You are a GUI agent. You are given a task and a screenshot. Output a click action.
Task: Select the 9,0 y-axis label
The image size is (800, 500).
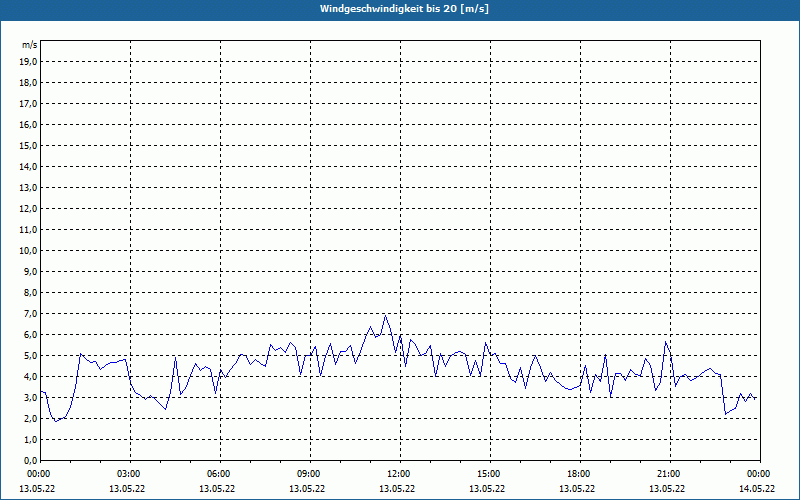[31, 271]
